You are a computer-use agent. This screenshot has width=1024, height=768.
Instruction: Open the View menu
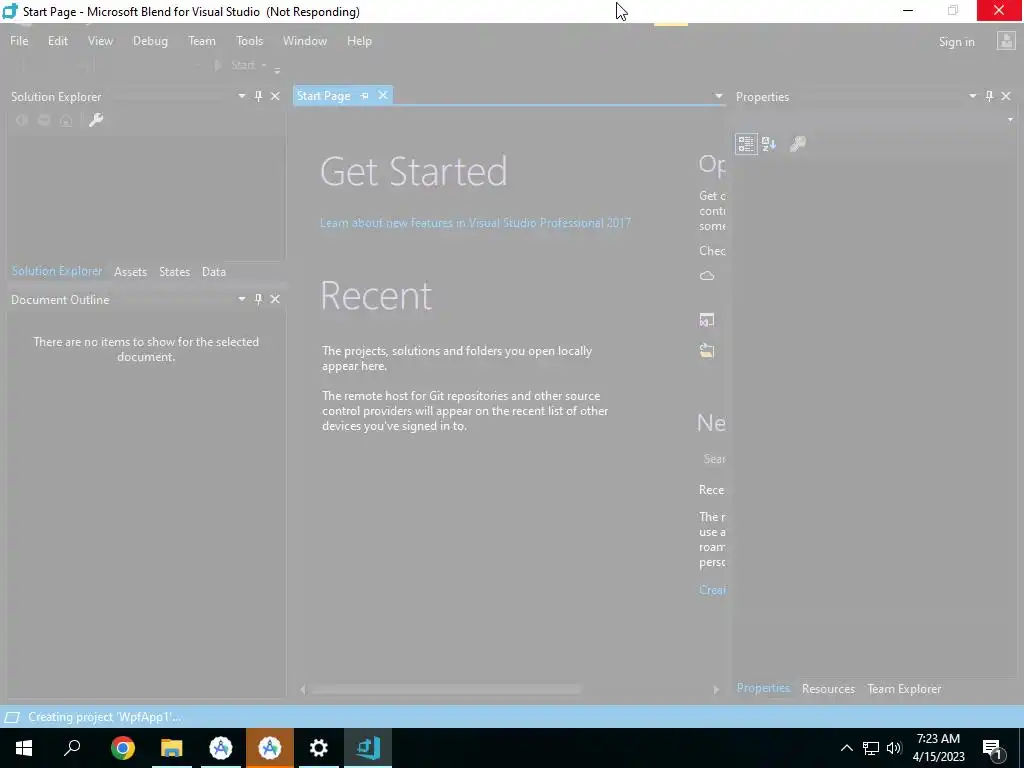click(x=100, y=40)
